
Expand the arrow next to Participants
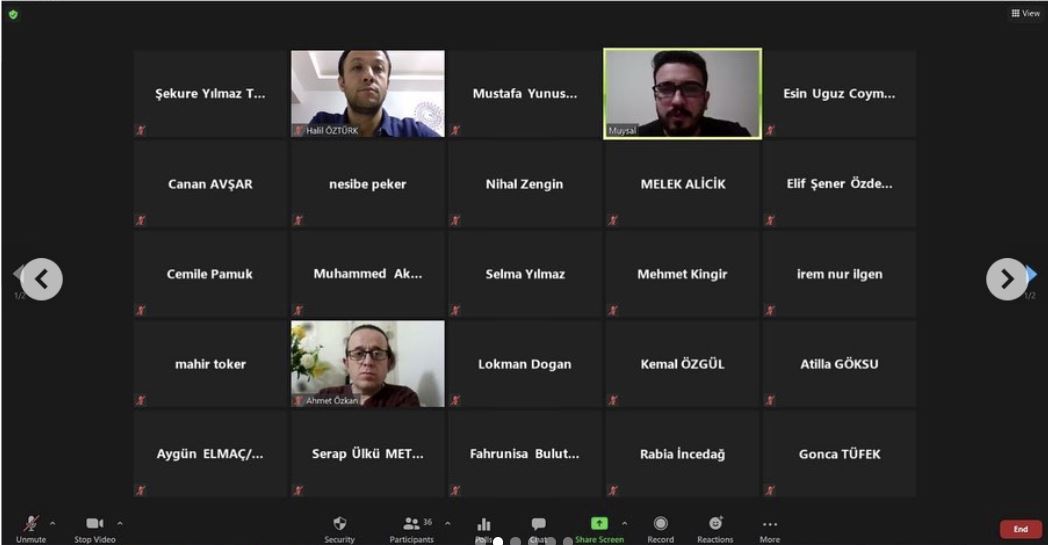pos(448,523)
